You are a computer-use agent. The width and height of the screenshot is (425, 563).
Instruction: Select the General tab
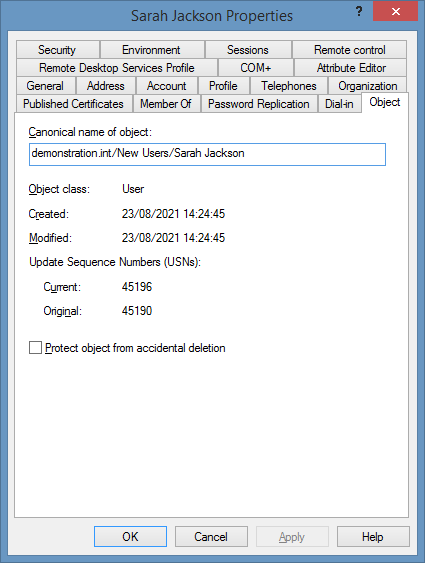(x=46, y=85)
